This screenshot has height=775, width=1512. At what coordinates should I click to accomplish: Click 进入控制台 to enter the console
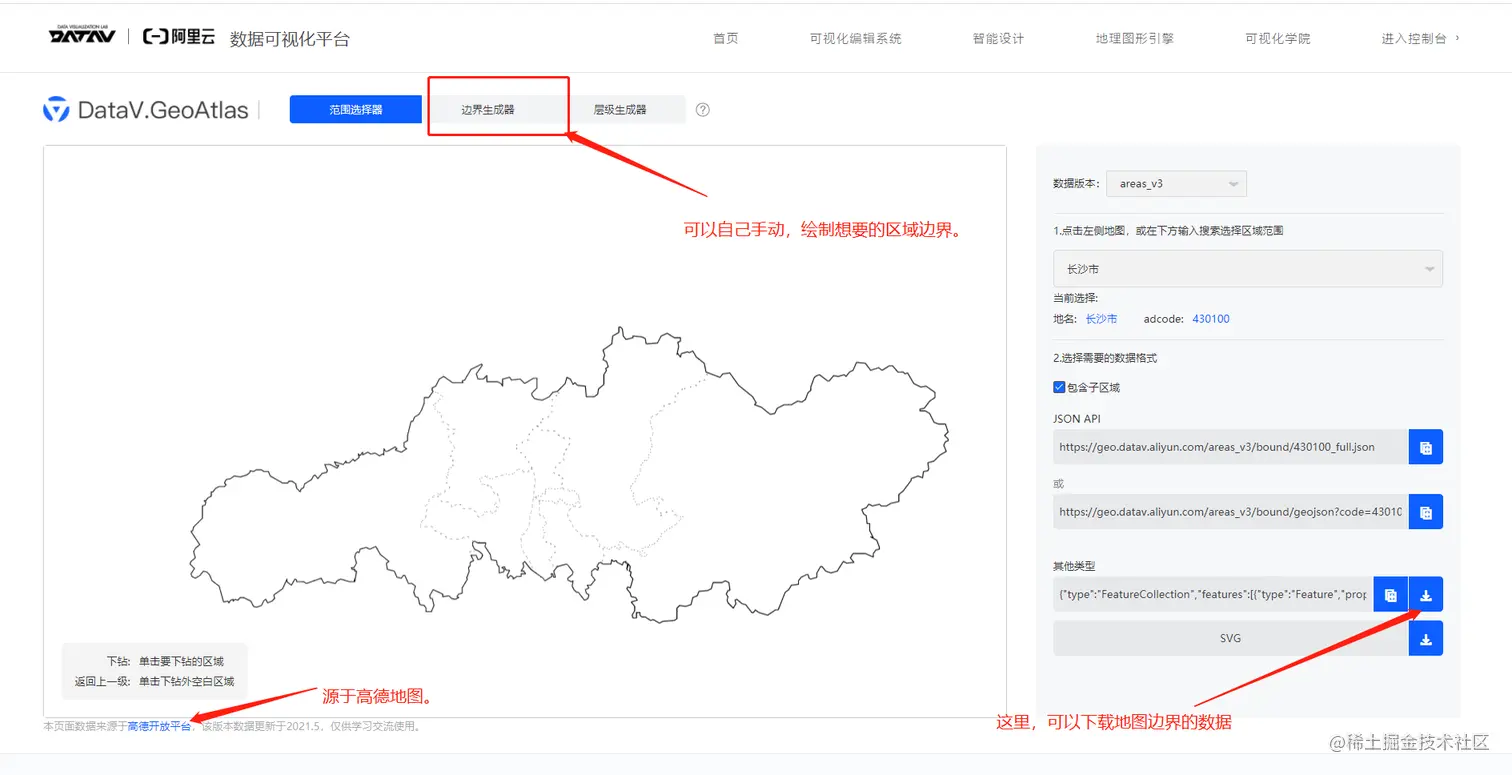pos(1420,38)
